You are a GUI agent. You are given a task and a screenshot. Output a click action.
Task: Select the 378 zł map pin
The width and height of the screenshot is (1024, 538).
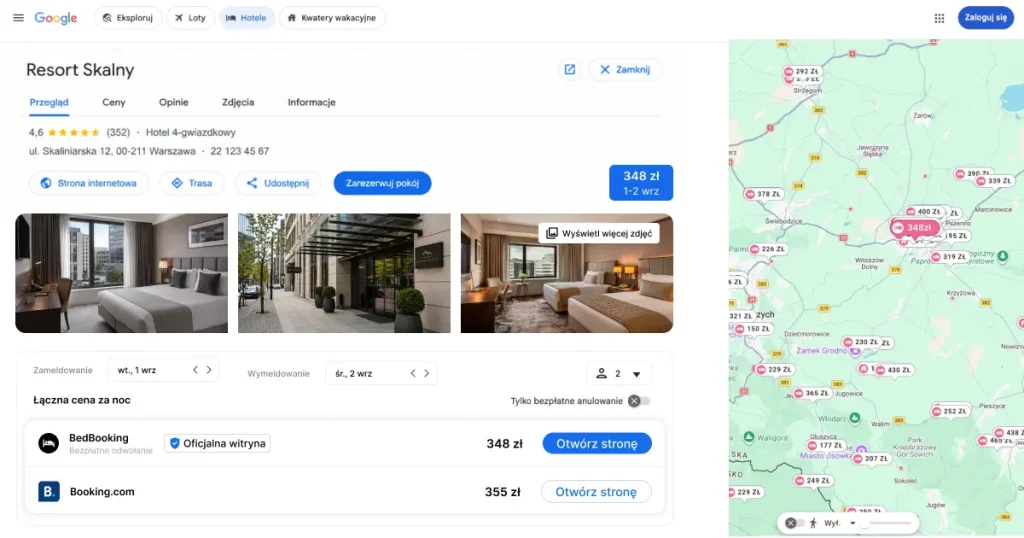[763, 194]
